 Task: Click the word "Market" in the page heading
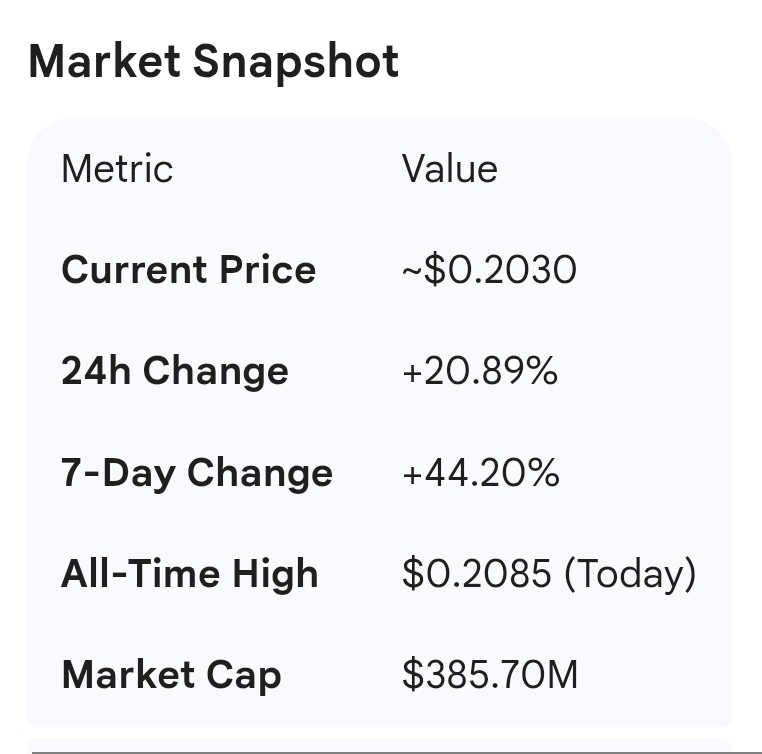(105, 62)
